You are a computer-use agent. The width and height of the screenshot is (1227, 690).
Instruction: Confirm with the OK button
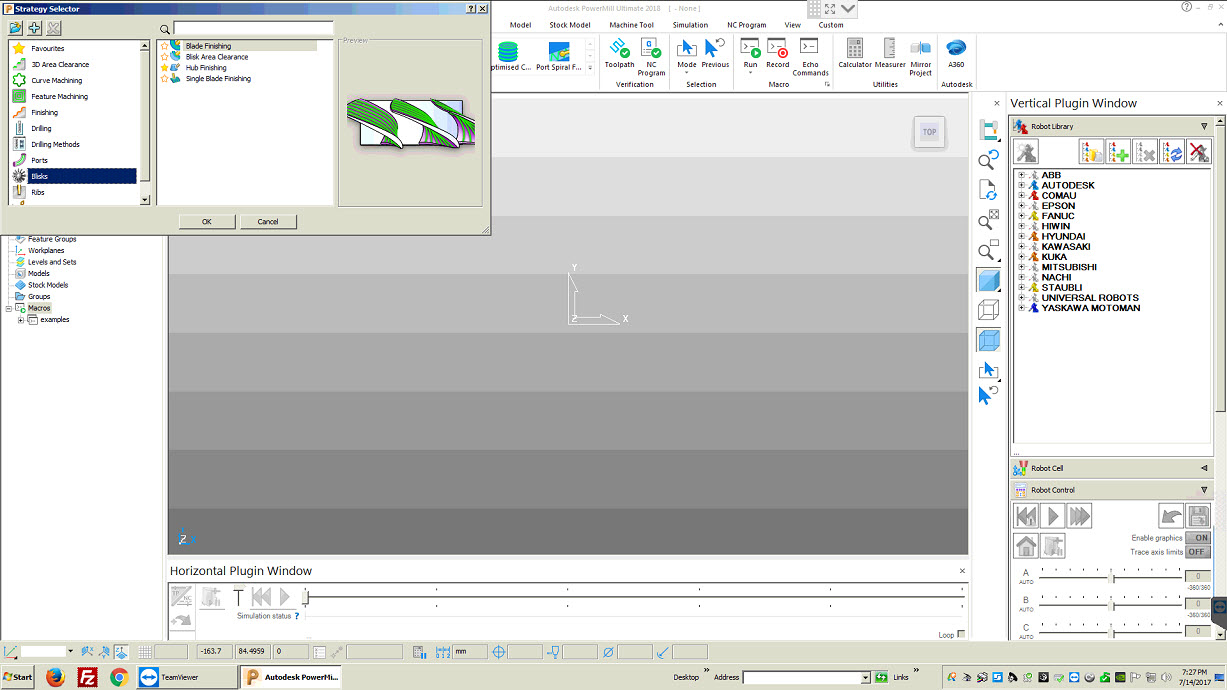[207, 221]
